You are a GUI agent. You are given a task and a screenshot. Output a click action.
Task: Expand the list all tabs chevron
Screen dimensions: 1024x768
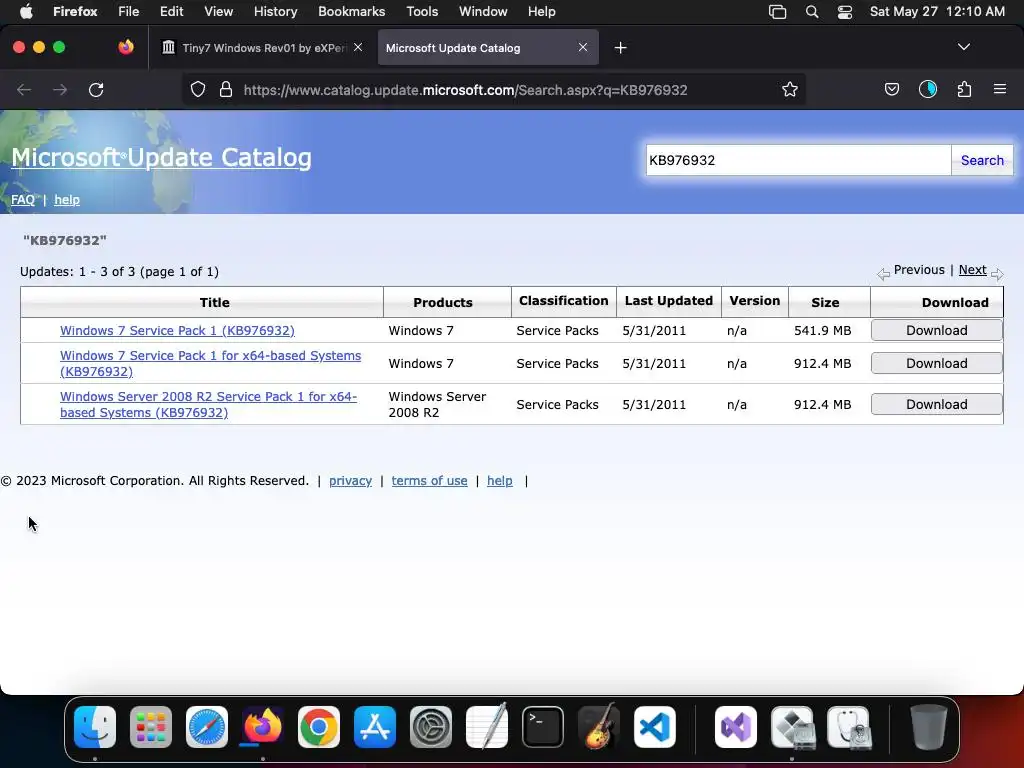pyautogui.click(x=963, y=47)
